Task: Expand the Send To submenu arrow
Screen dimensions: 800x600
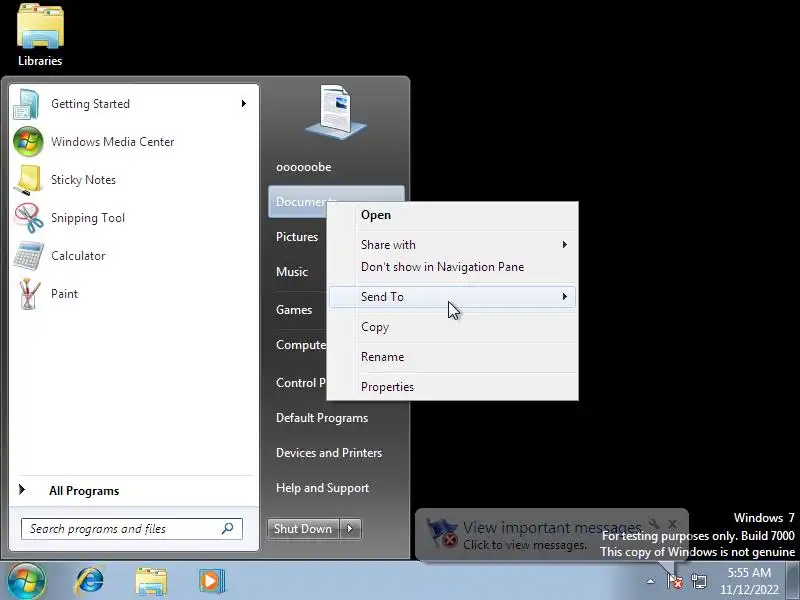Action: 564,296
